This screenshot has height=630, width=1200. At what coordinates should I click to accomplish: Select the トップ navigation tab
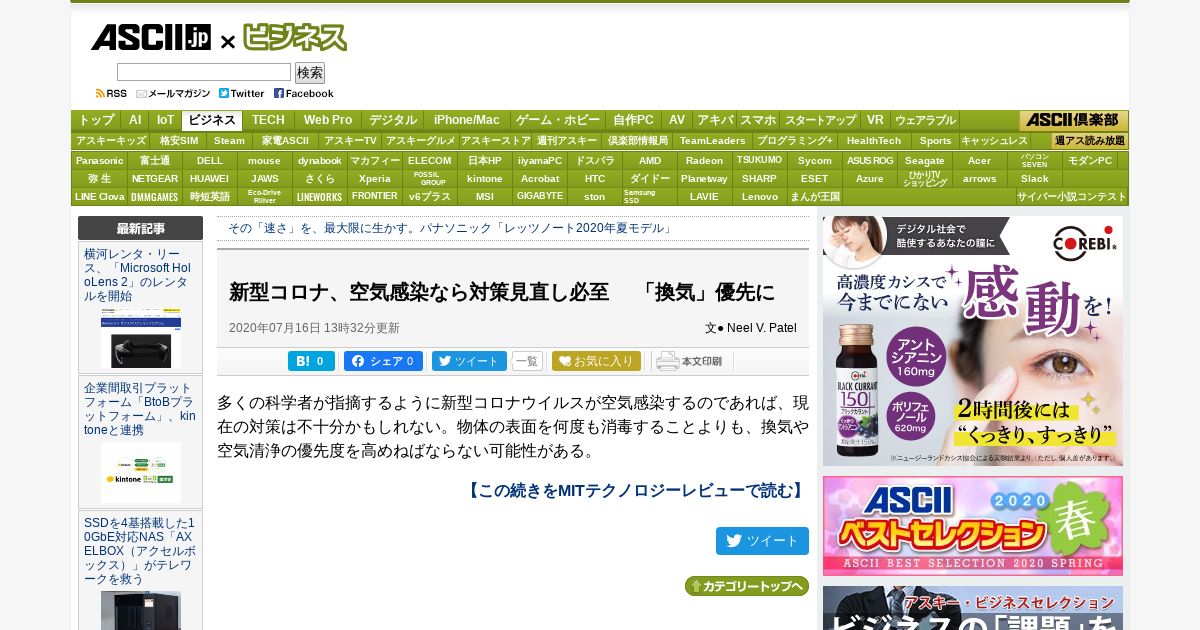tap(97, 120)
